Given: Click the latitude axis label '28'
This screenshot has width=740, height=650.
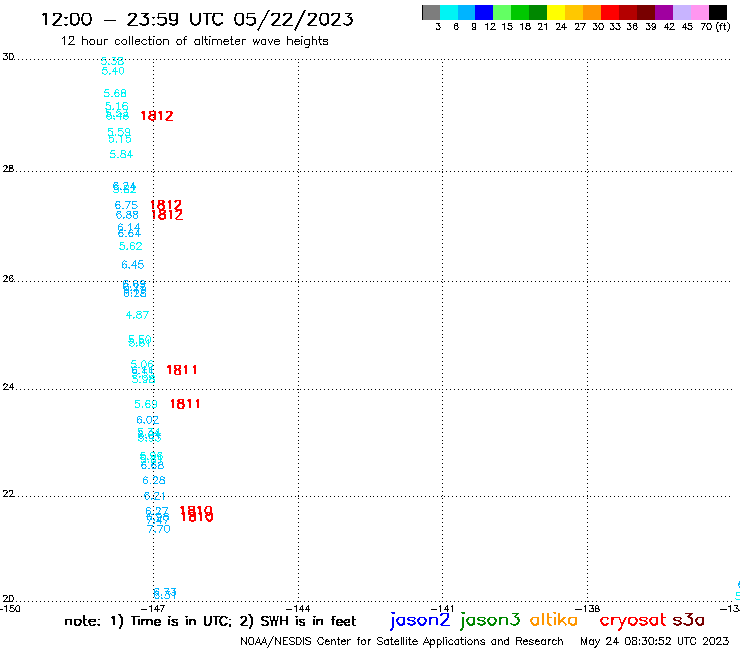Looking at the screenshot, I should point(8,169).
